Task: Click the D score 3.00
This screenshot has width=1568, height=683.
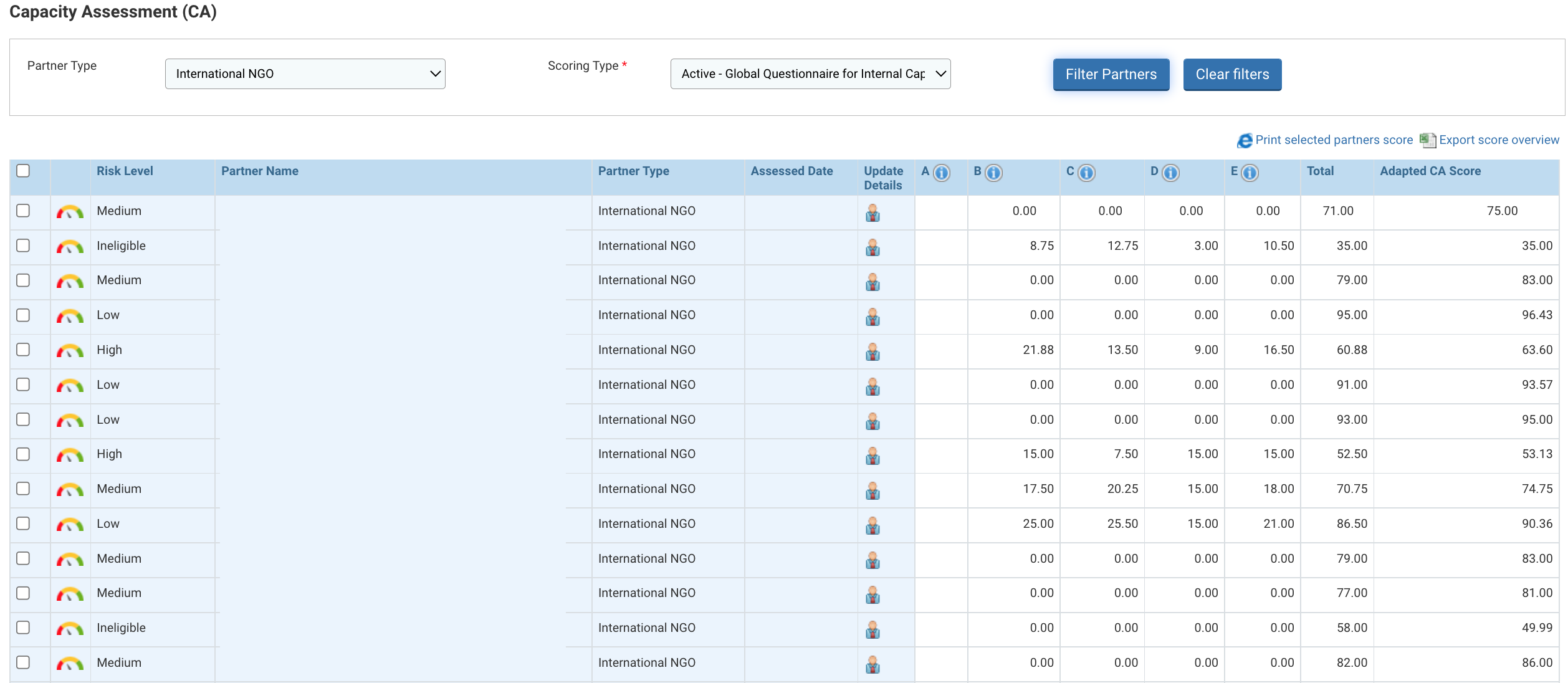Action: pos(1206,246)
